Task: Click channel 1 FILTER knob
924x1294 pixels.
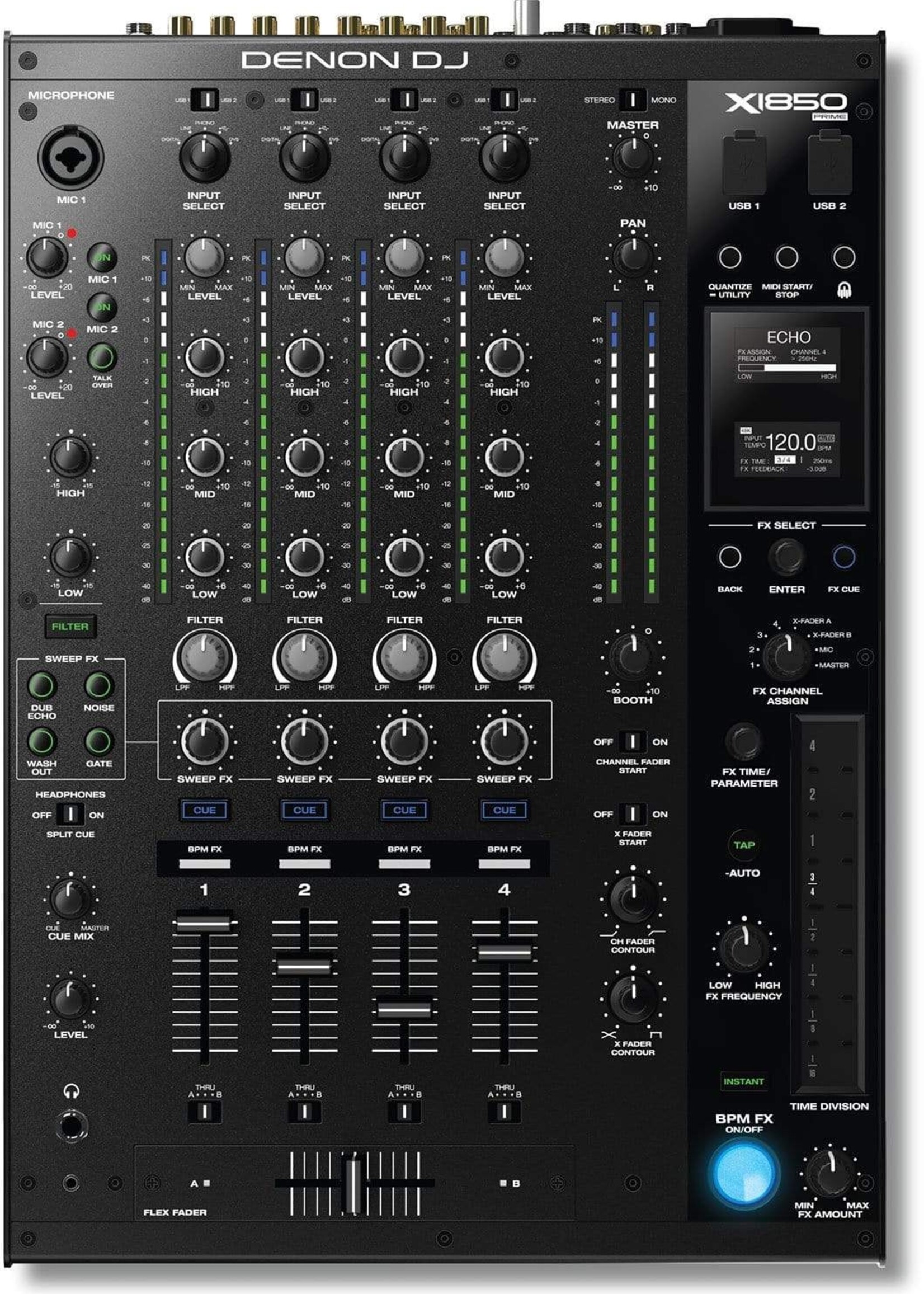Action: click(x=204, y=658)
